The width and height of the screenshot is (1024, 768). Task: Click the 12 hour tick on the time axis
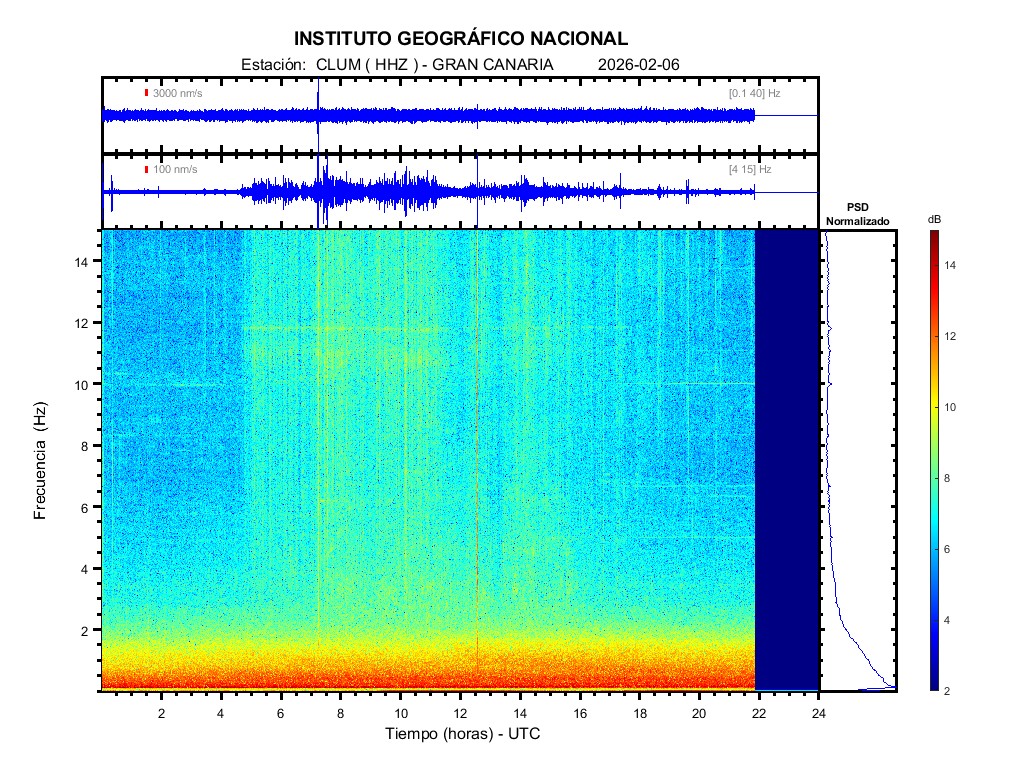[x=460, y=713]
